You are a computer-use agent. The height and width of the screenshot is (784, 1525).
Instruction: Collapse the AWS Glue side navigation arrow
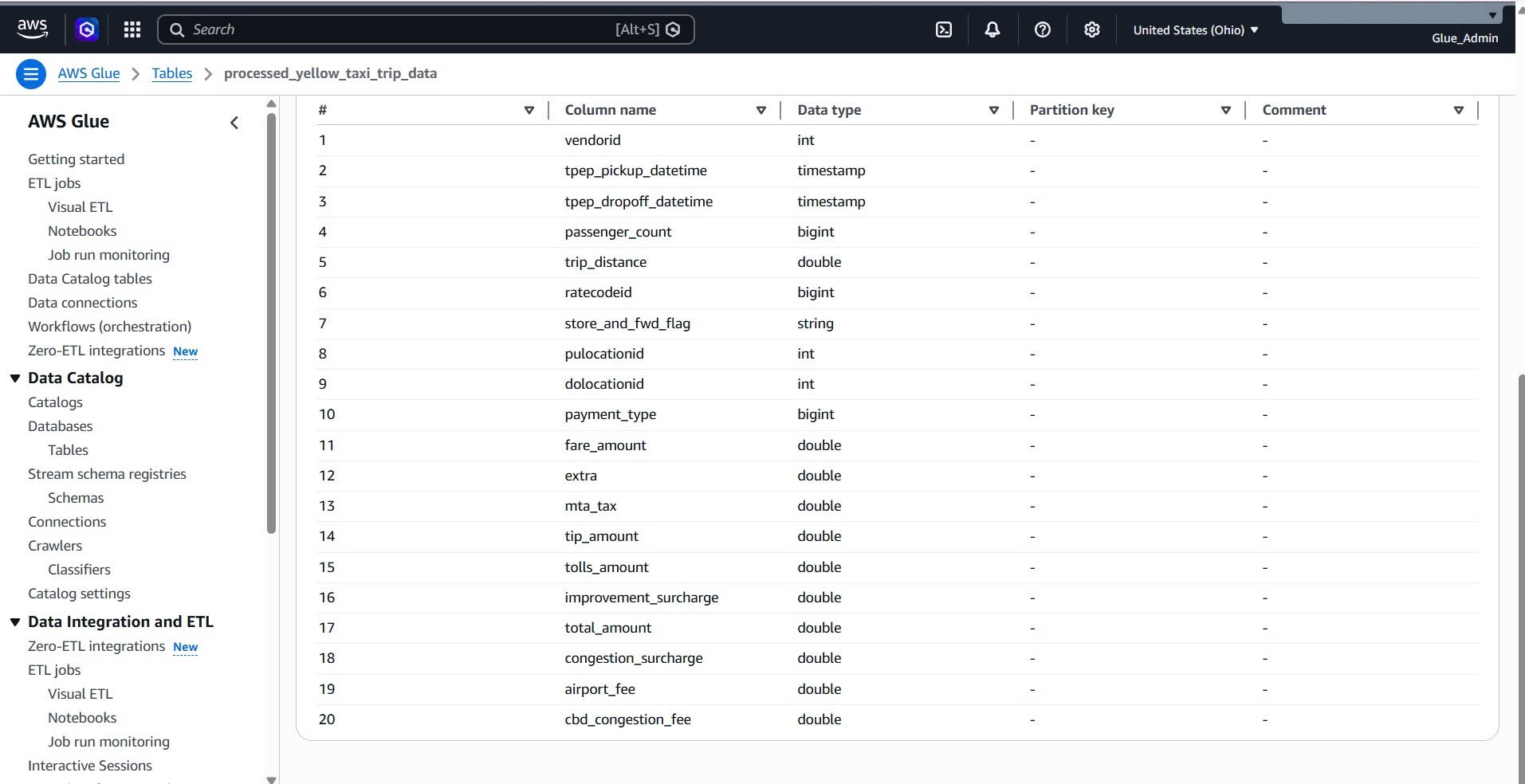[x=234, y=123]
